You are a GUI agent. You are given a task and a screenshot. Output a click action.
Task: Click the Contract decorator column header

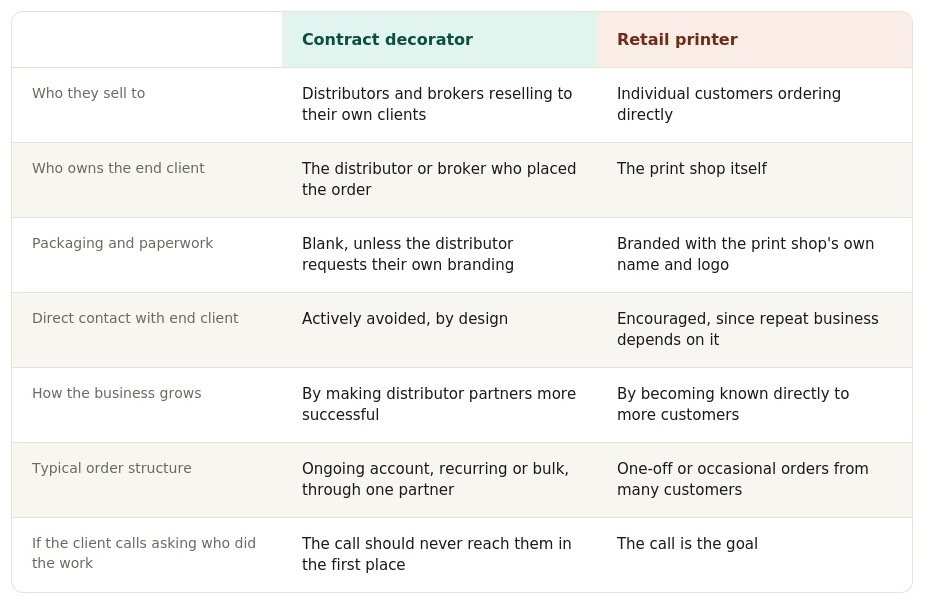pyautogui.click(x=387, y=39)
